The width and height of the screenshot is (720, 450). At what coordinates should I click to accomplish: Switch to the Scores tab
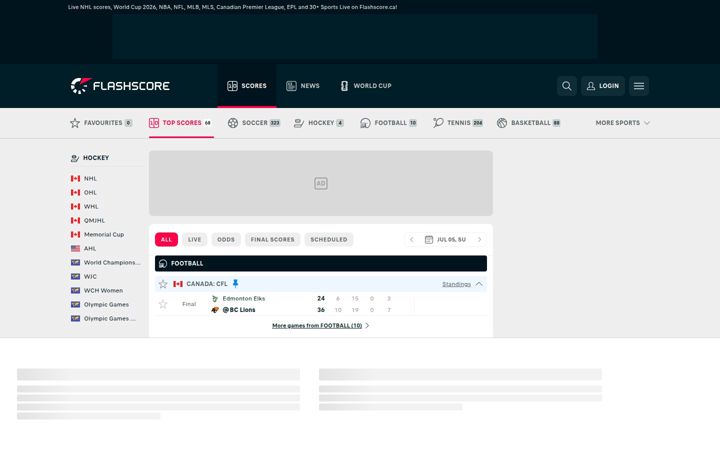[247, 86]
